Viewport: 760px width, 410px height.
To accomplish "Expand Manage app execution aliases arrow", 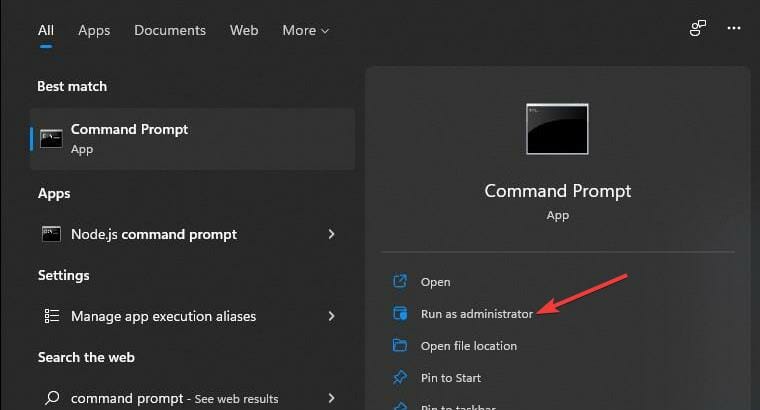I will point(331,316).
